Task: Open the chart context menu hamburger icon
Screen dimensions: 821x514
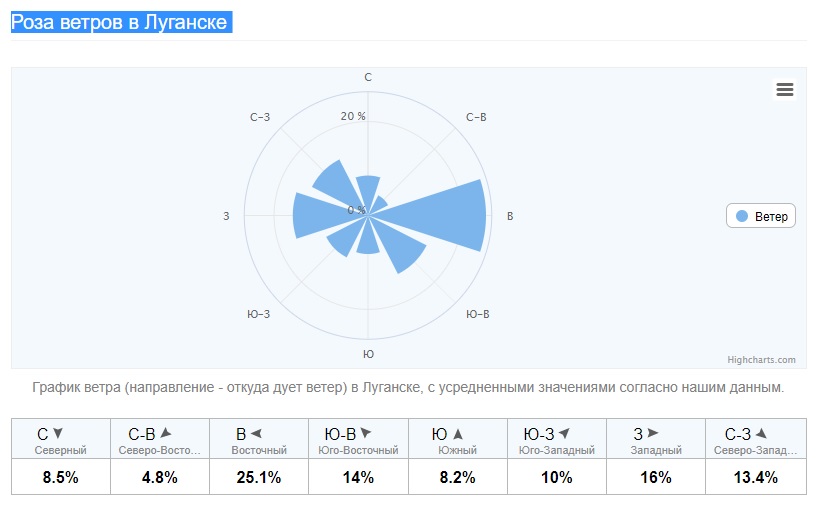Action: pos(785,89)
